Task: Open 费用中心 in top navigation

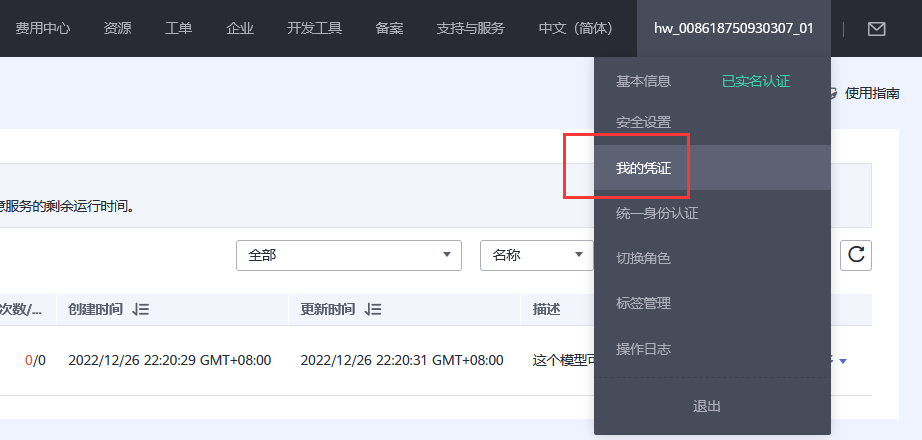Action: coord(42,28)
